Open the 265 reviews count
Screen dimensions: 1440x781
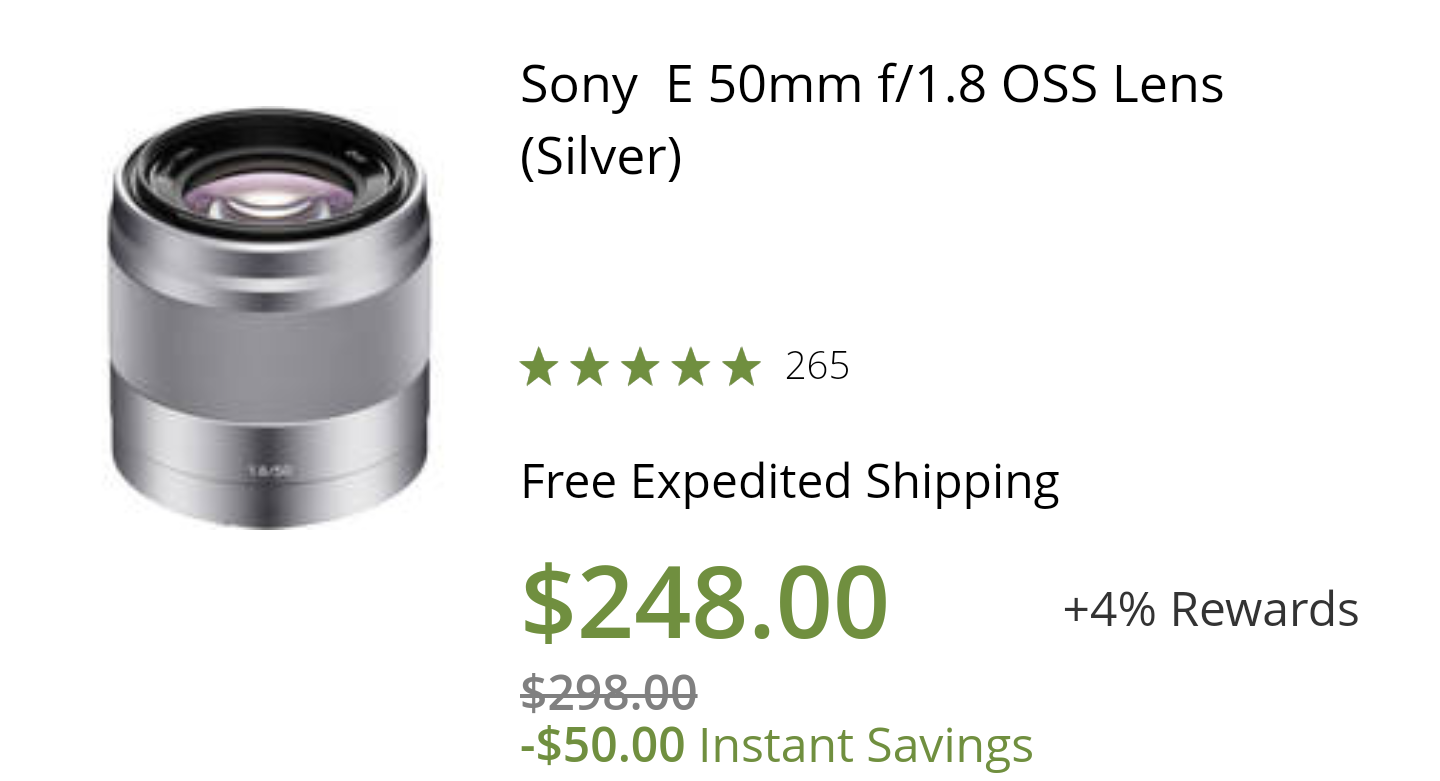817,367
